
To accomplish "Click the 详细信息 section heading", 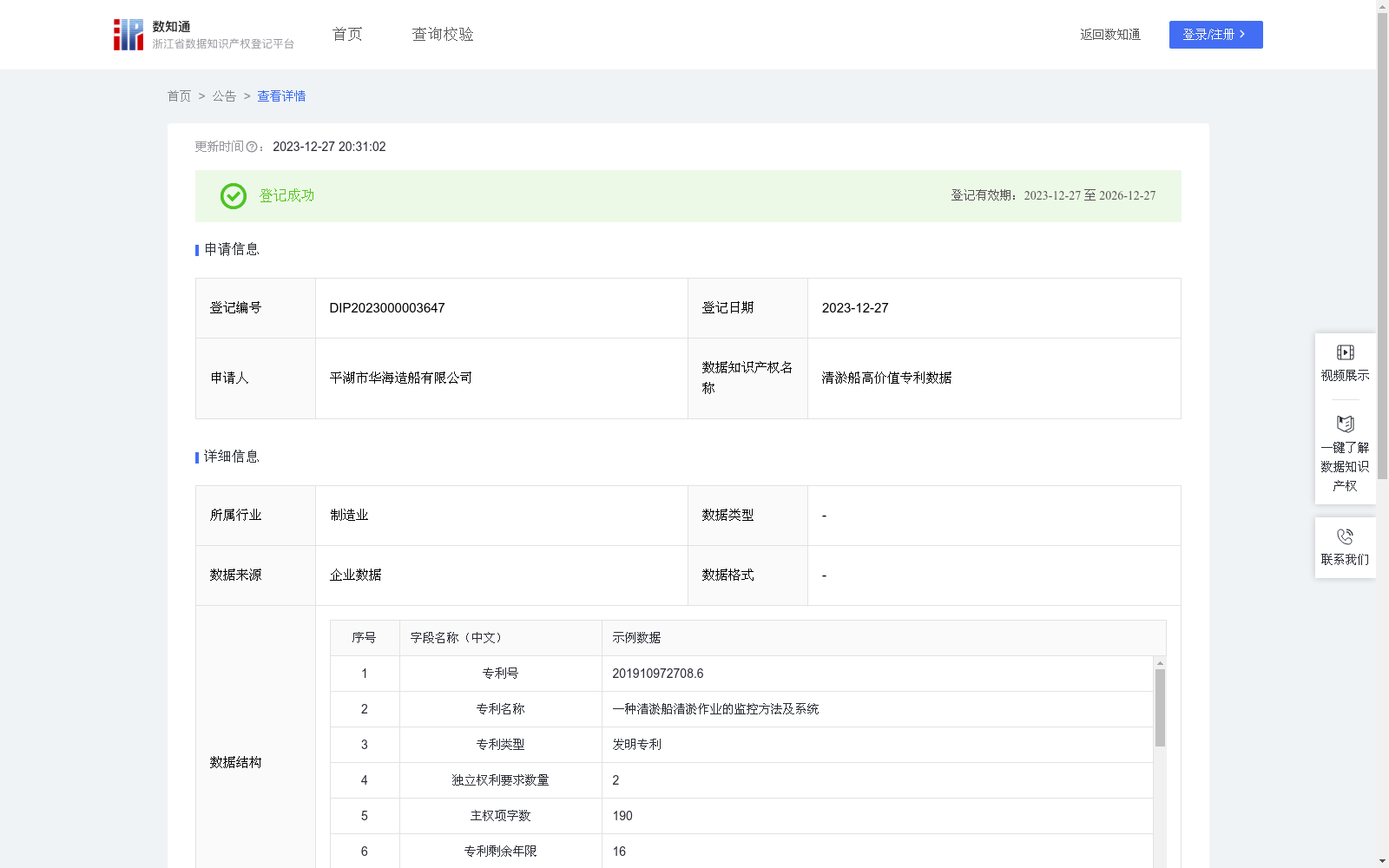I will tap(232, 457).
